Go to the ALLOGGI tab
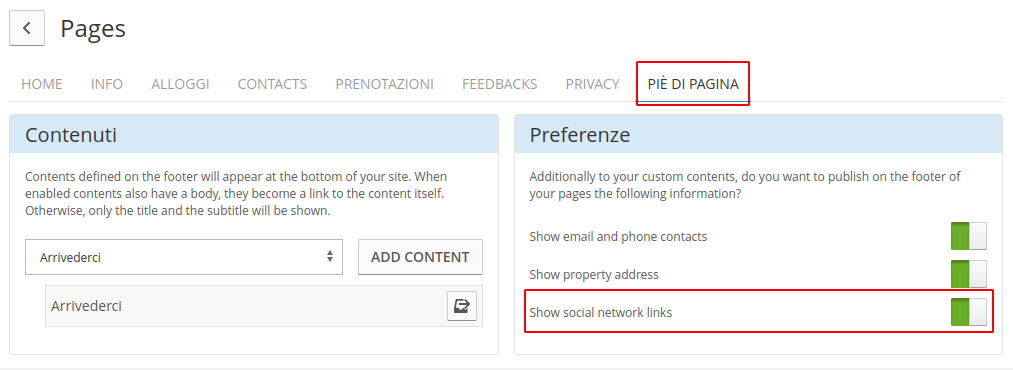1013x370 pixels. (180, 84)
